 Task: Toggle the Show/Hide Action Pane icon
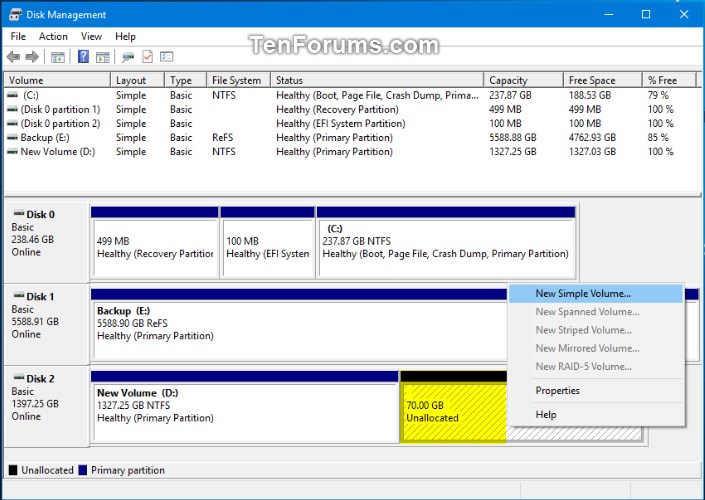103,57
